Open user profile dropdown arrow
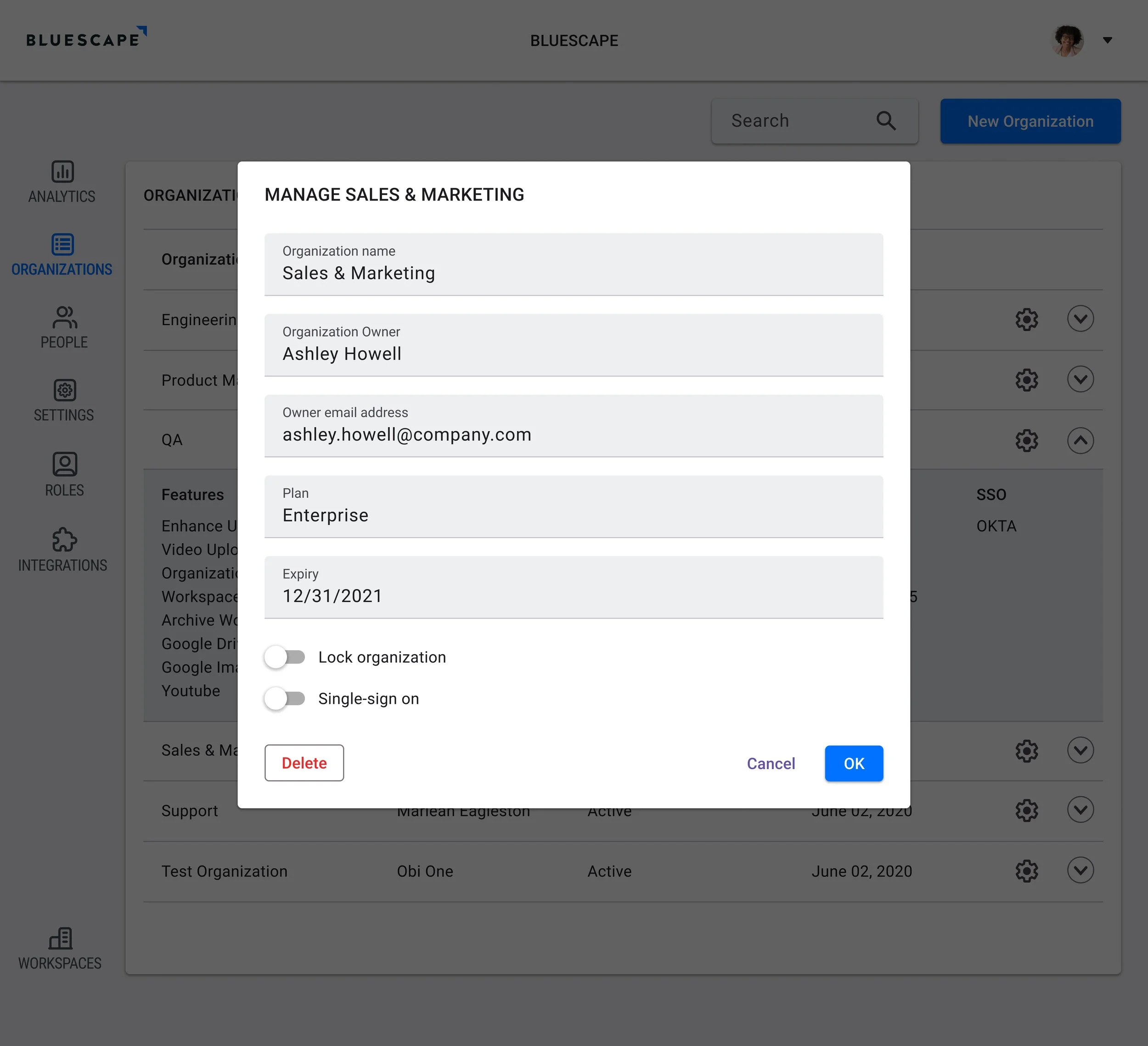 [x=1107, y=40]
